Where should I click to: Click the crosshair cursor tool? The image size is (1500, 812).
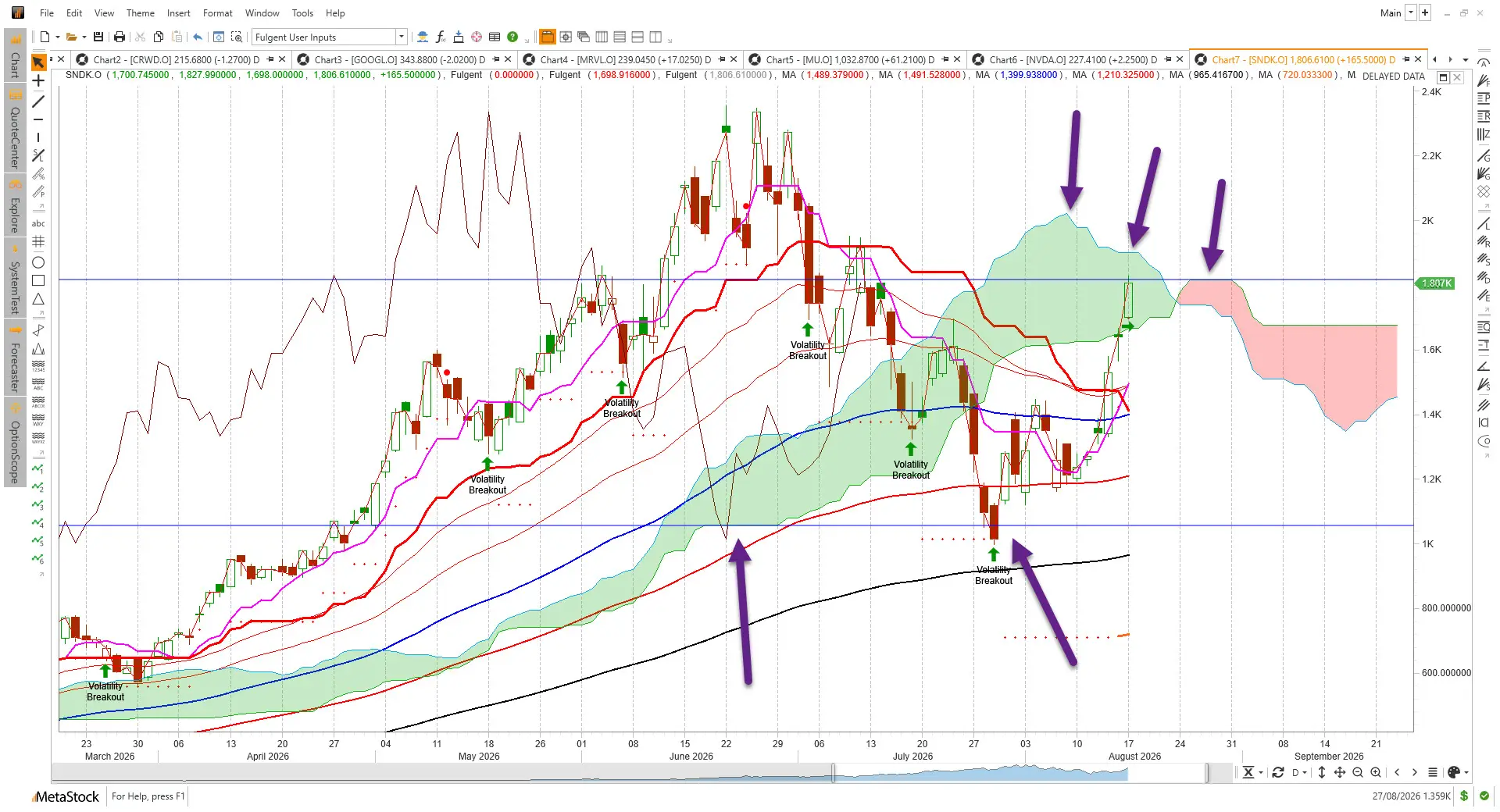tap(38, 80)
